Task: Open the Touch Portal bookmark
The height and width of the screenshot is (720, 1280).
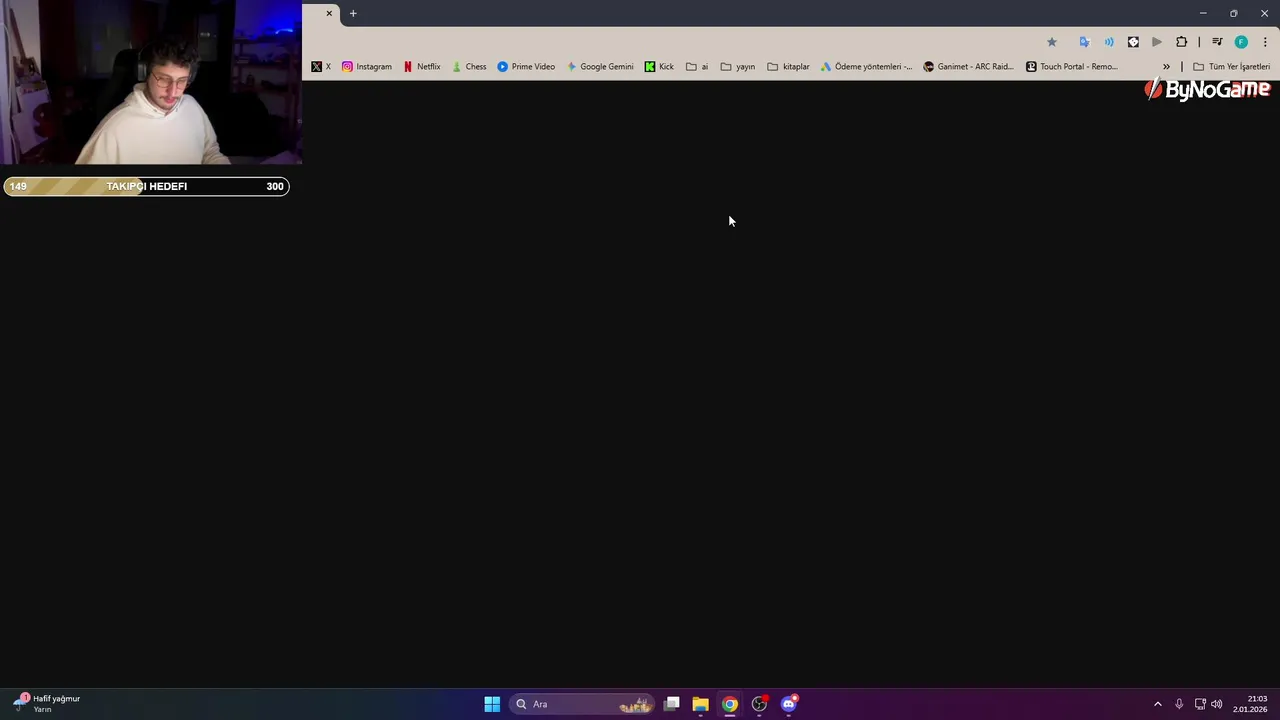Action: pyautogui.click(x=1072, y=67)
